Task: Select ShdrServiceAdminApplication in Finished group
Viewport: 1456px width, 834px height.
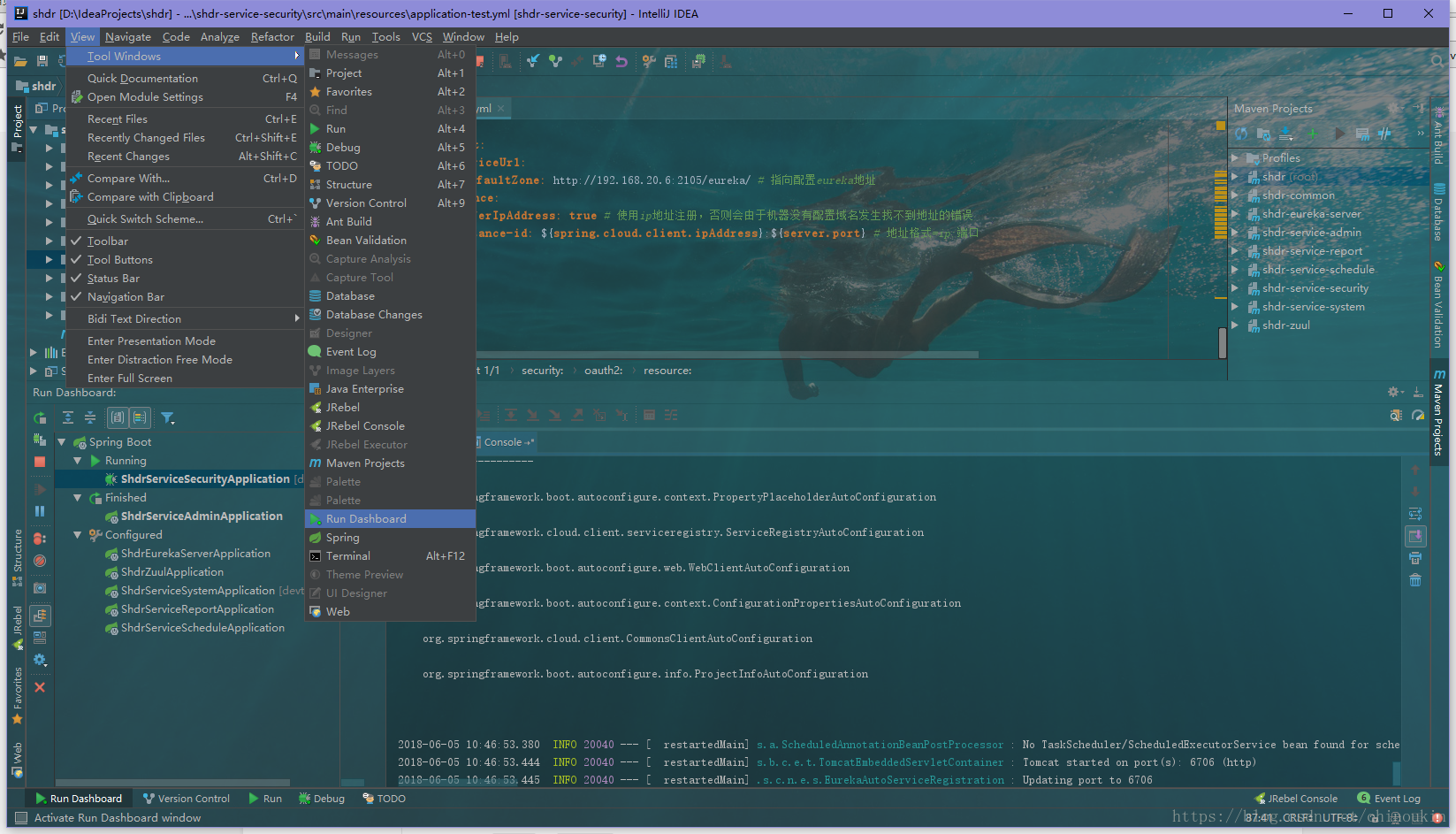Action: pos(202,516)
